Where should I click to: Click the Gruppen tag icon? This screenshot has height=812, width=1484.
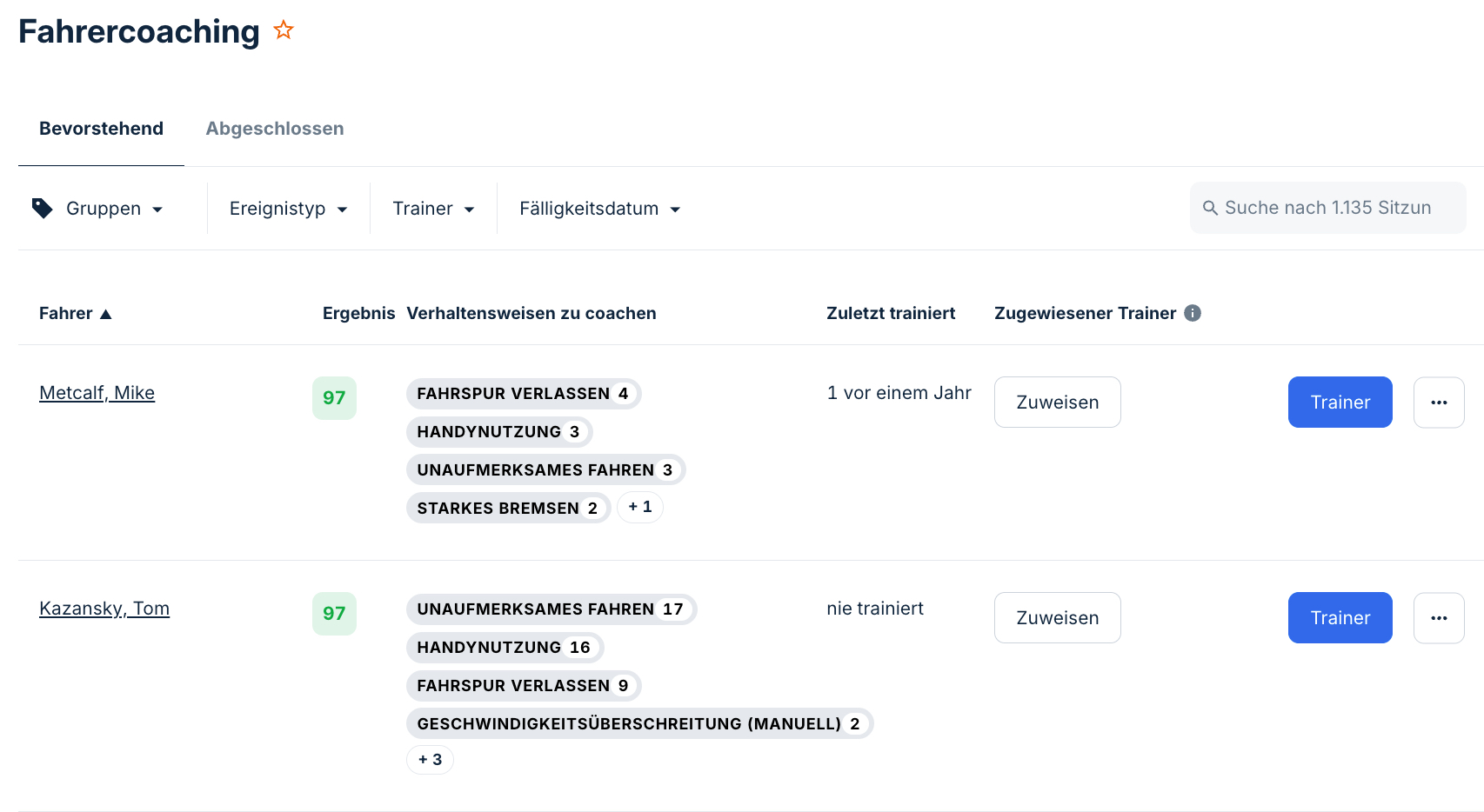pos(42,208)
